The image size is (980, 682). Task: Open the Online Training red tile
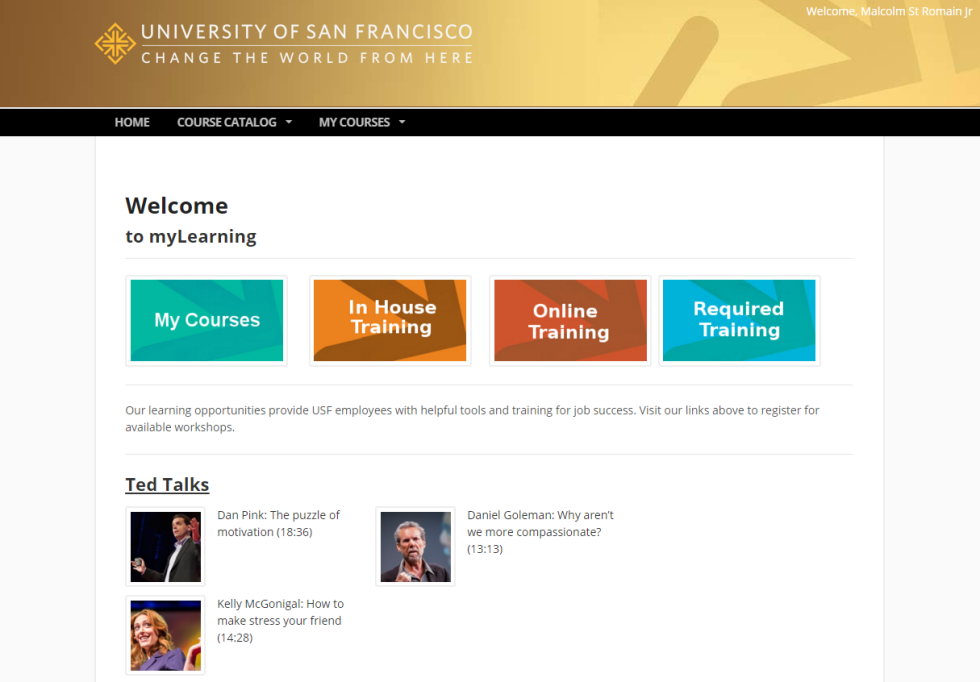tap(570, 320)
